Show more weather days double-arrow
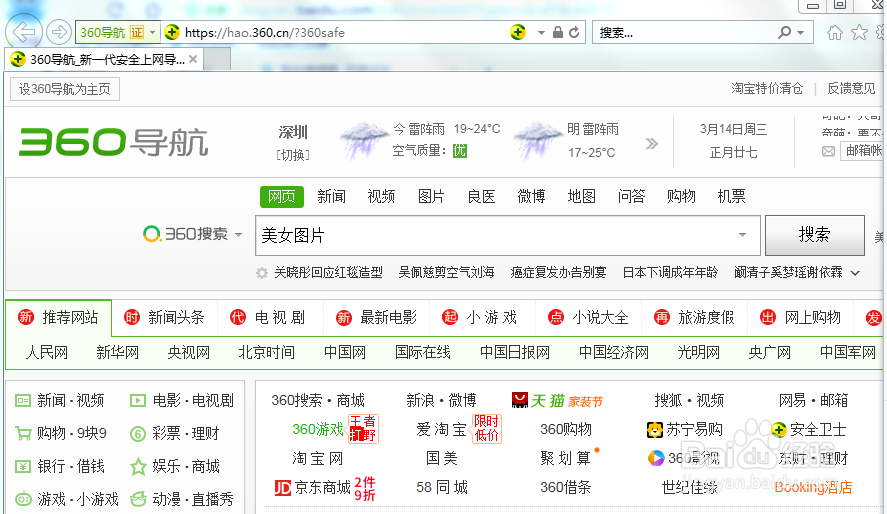The width and height of the screenshot is (887, 514). [652, 144]
